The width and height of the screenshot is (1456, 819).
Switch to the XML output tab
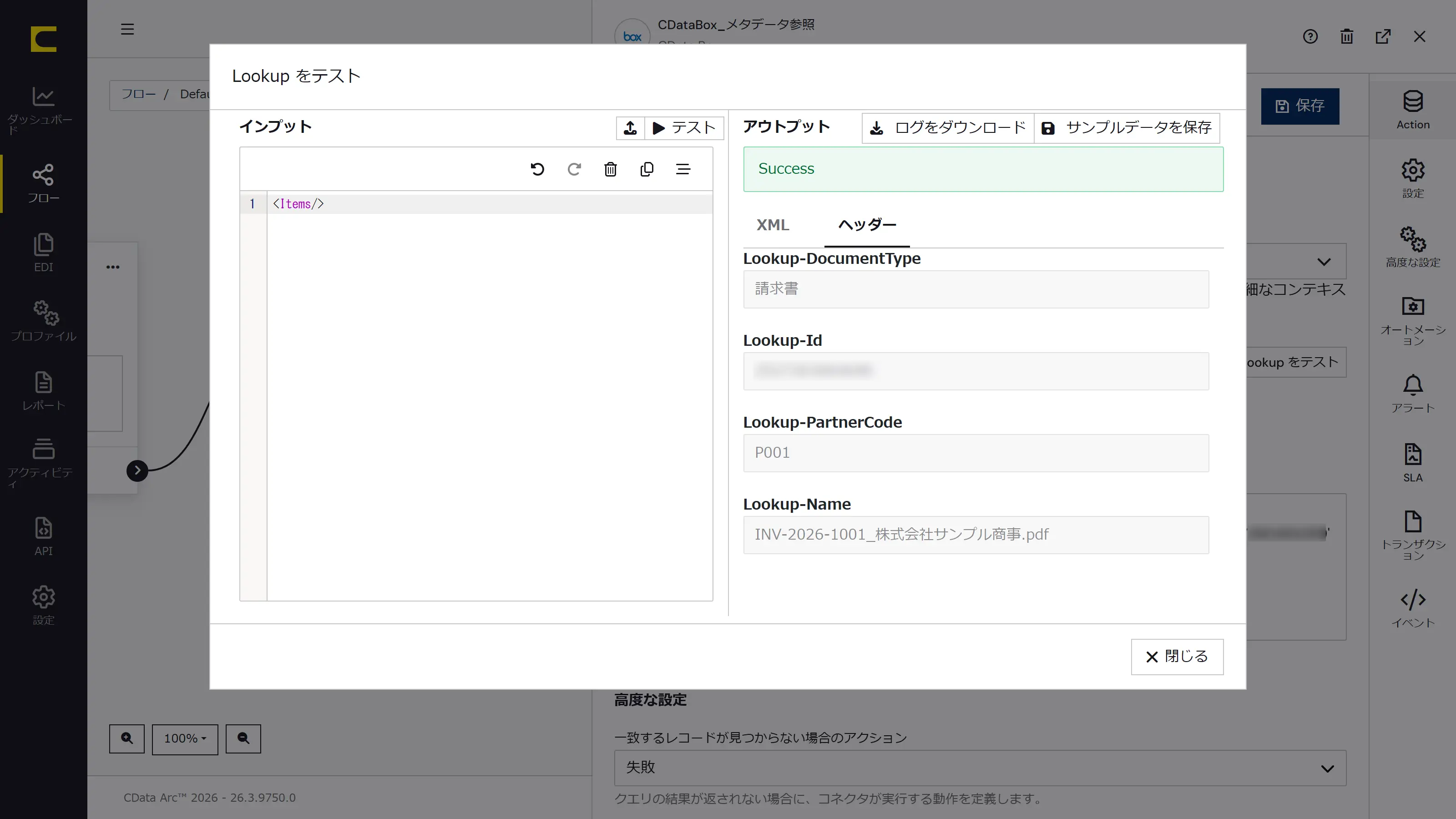773,225
